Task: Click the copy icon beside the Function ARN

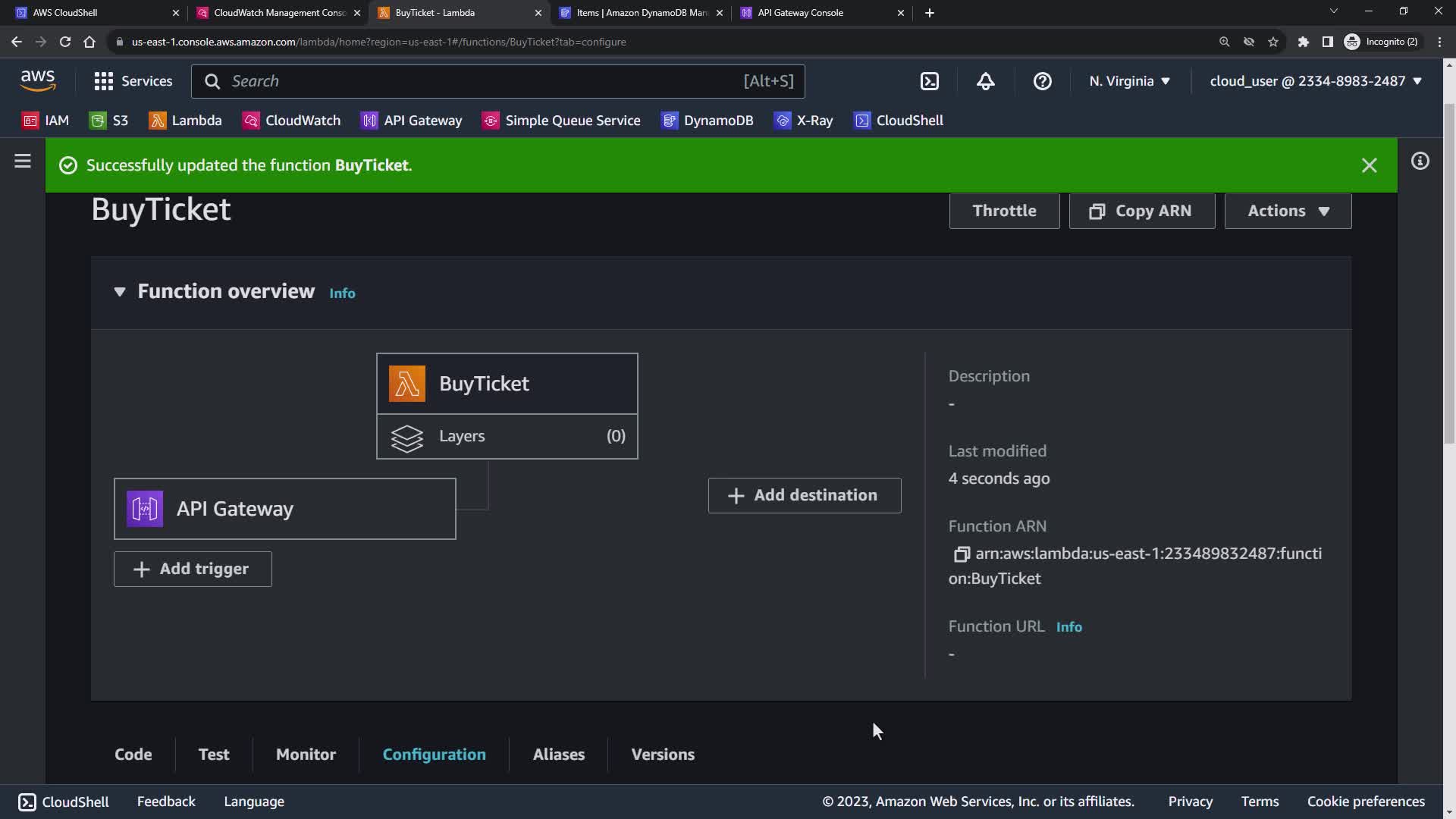Action: pos(961,554)
